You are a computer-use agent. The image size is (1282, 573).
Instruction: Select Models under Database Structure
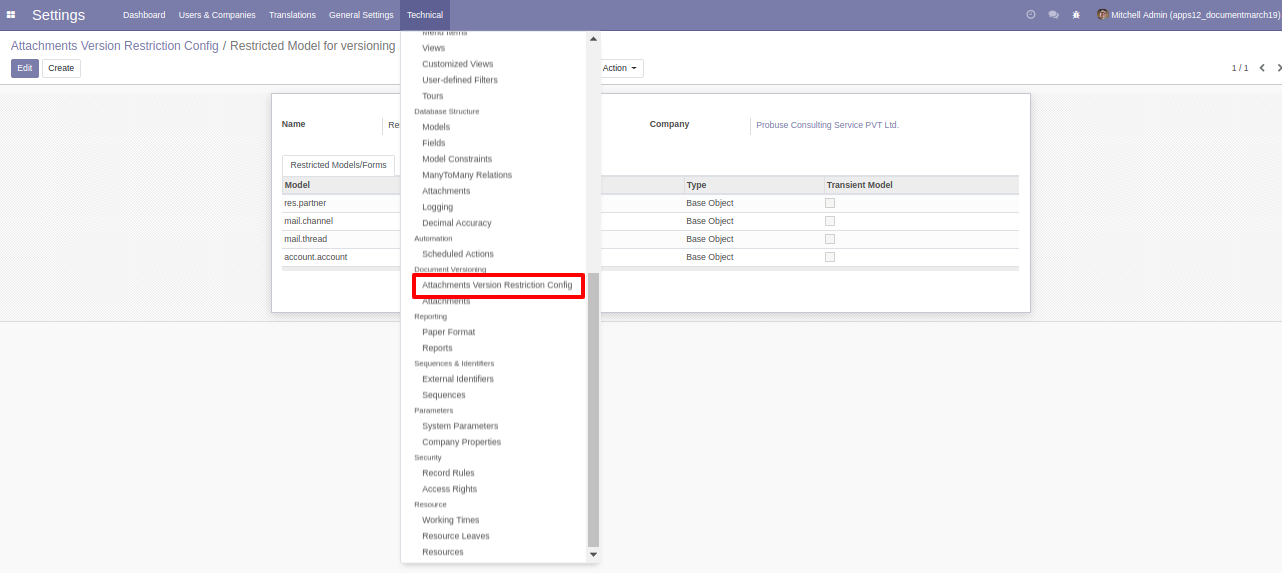coord(436,127)
